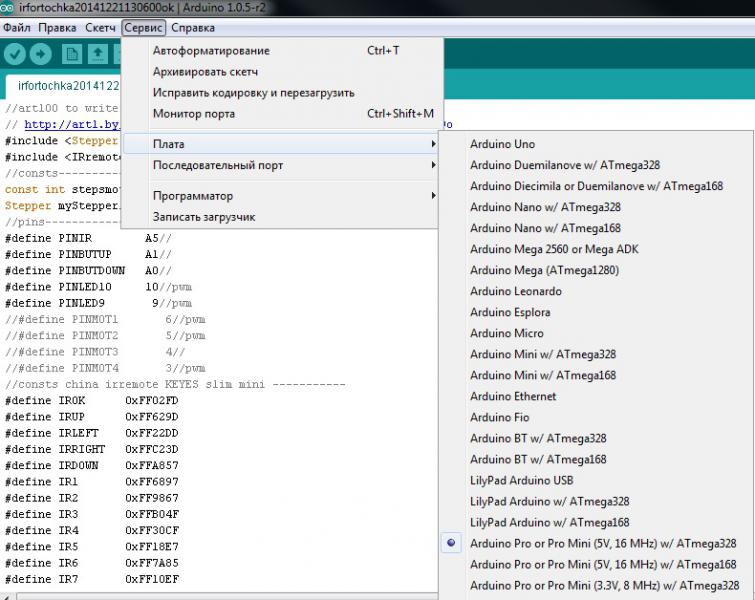755x600 pixels.
Task: Follow the http://artl.by link in code
Action: (x=72, y=124)
